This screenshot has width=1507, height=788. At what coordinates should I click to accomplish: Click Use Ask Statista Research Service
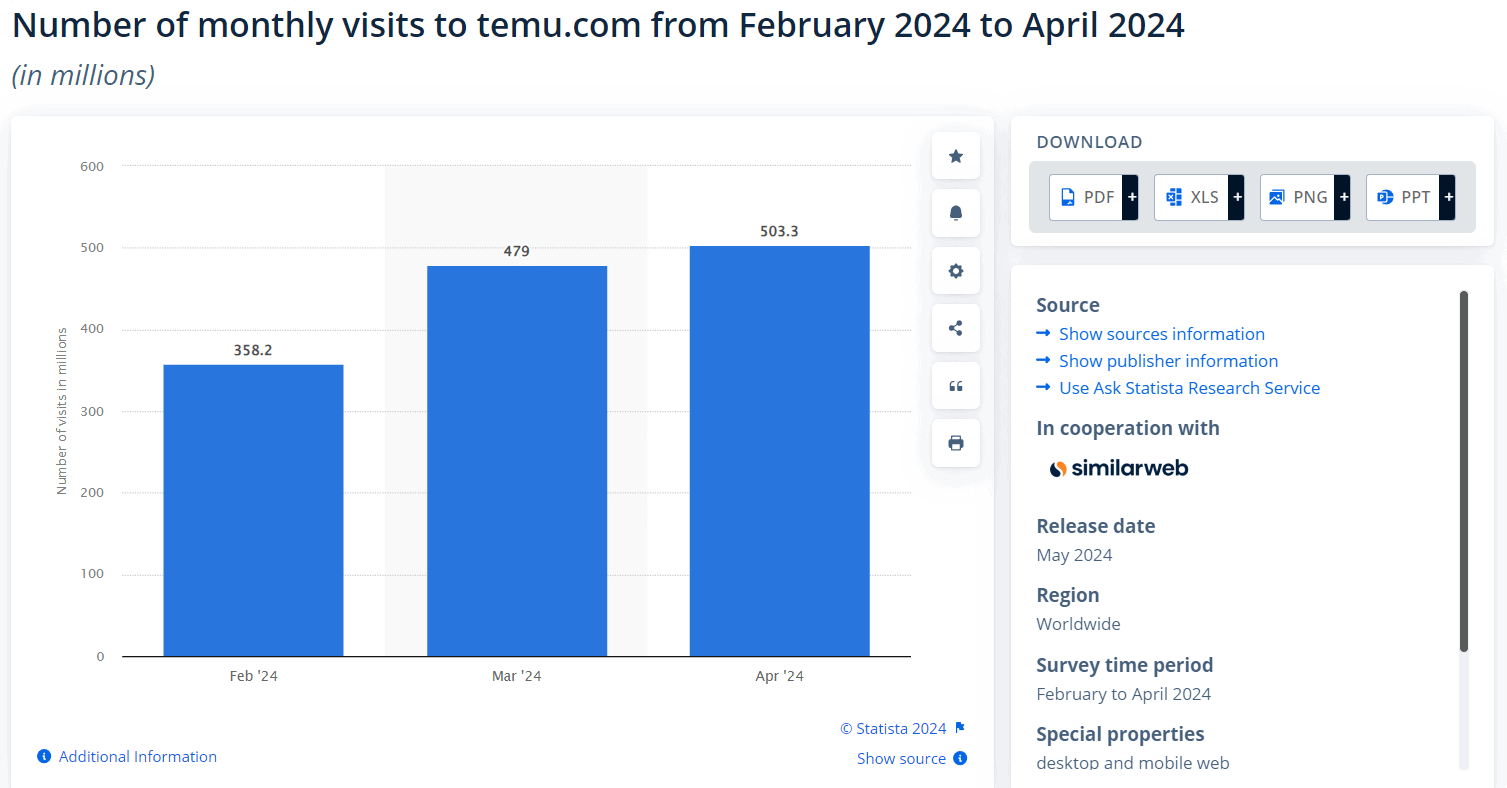pos(1189,387)
